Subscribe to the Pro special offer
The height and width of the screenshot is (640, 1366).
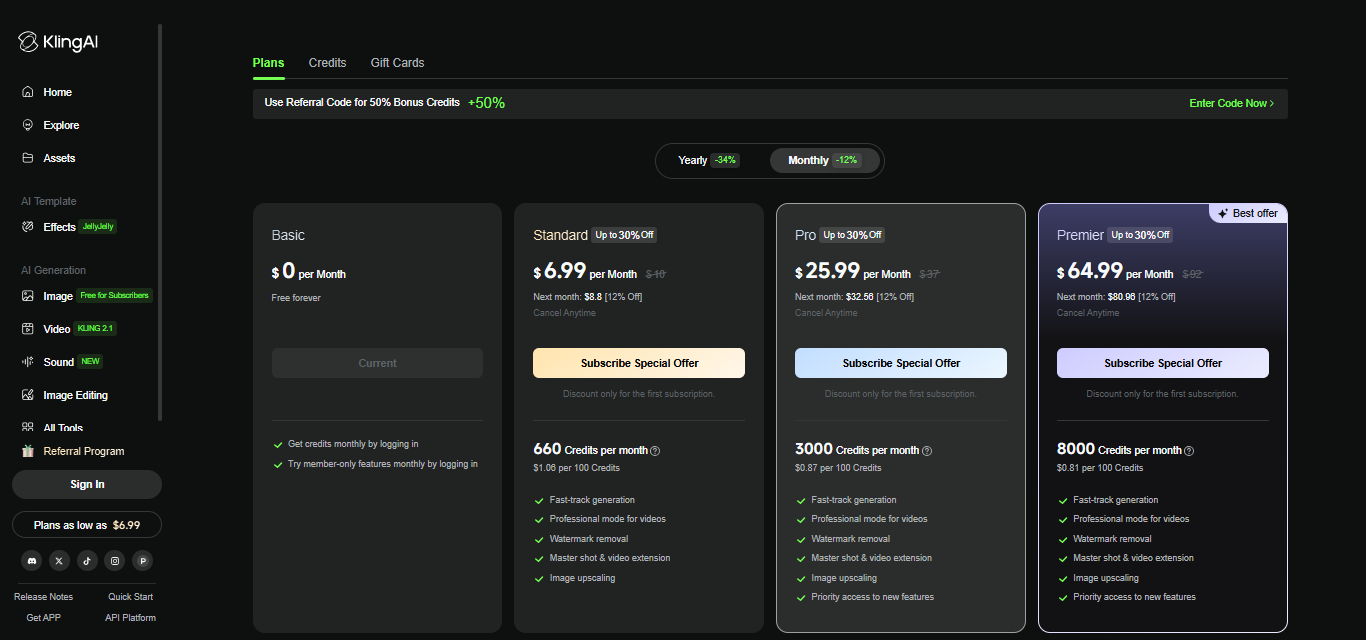click(x=900, y=362)
